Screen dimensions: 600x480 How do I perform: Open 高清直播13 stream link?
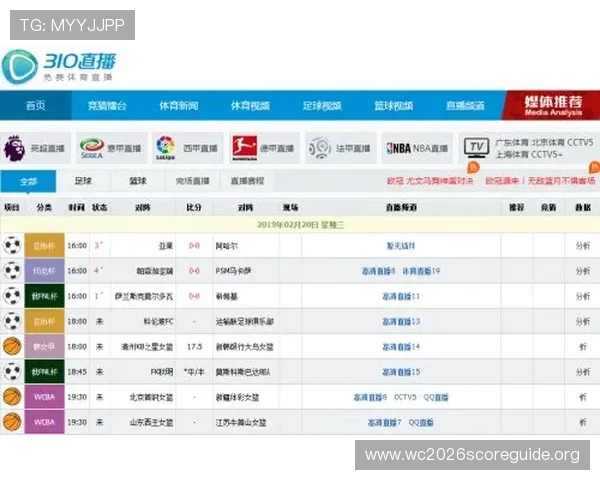(401, 322)
